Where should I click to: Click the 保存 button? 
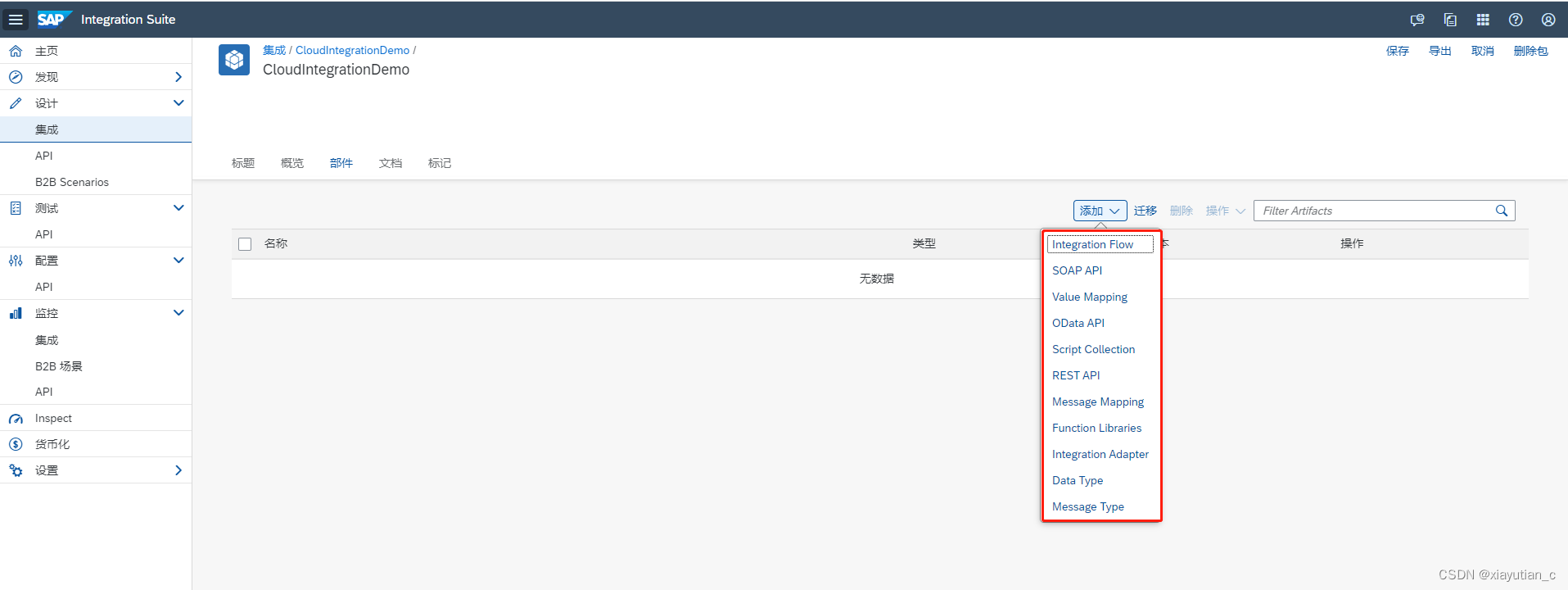click(1398, 51)
